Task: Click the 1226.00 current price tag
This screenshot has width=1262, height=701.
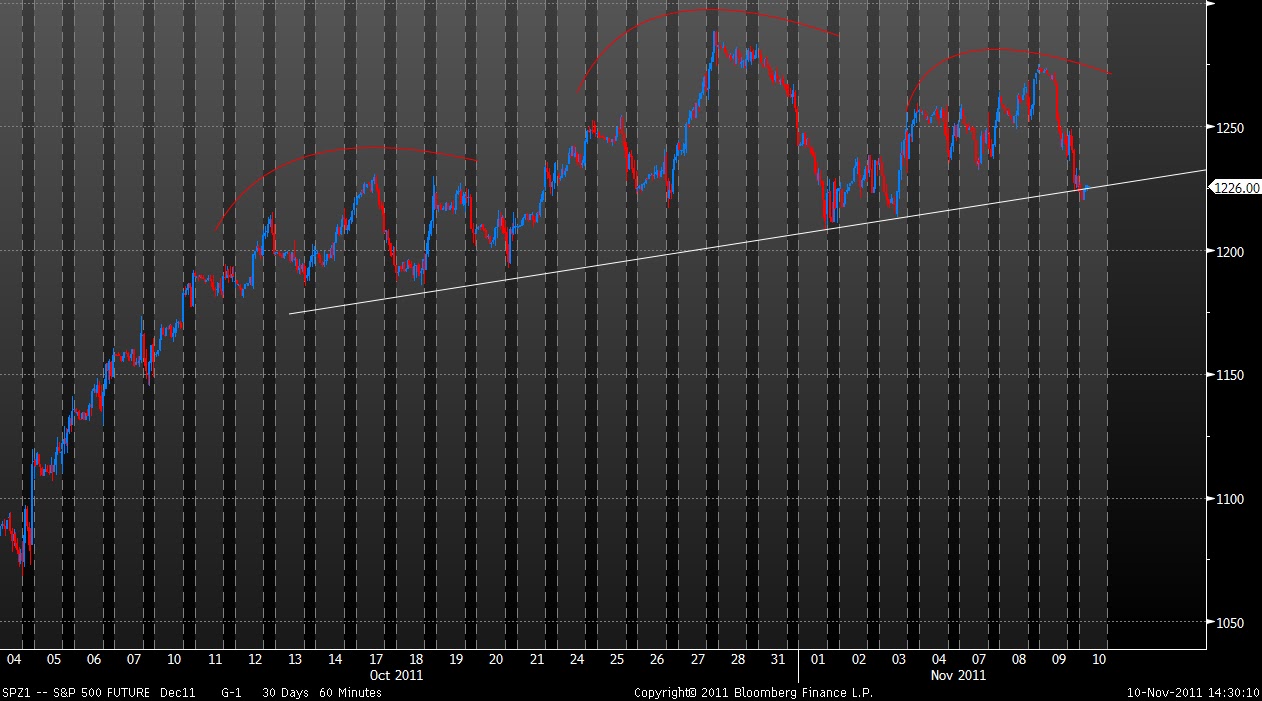Action: 1235,187
